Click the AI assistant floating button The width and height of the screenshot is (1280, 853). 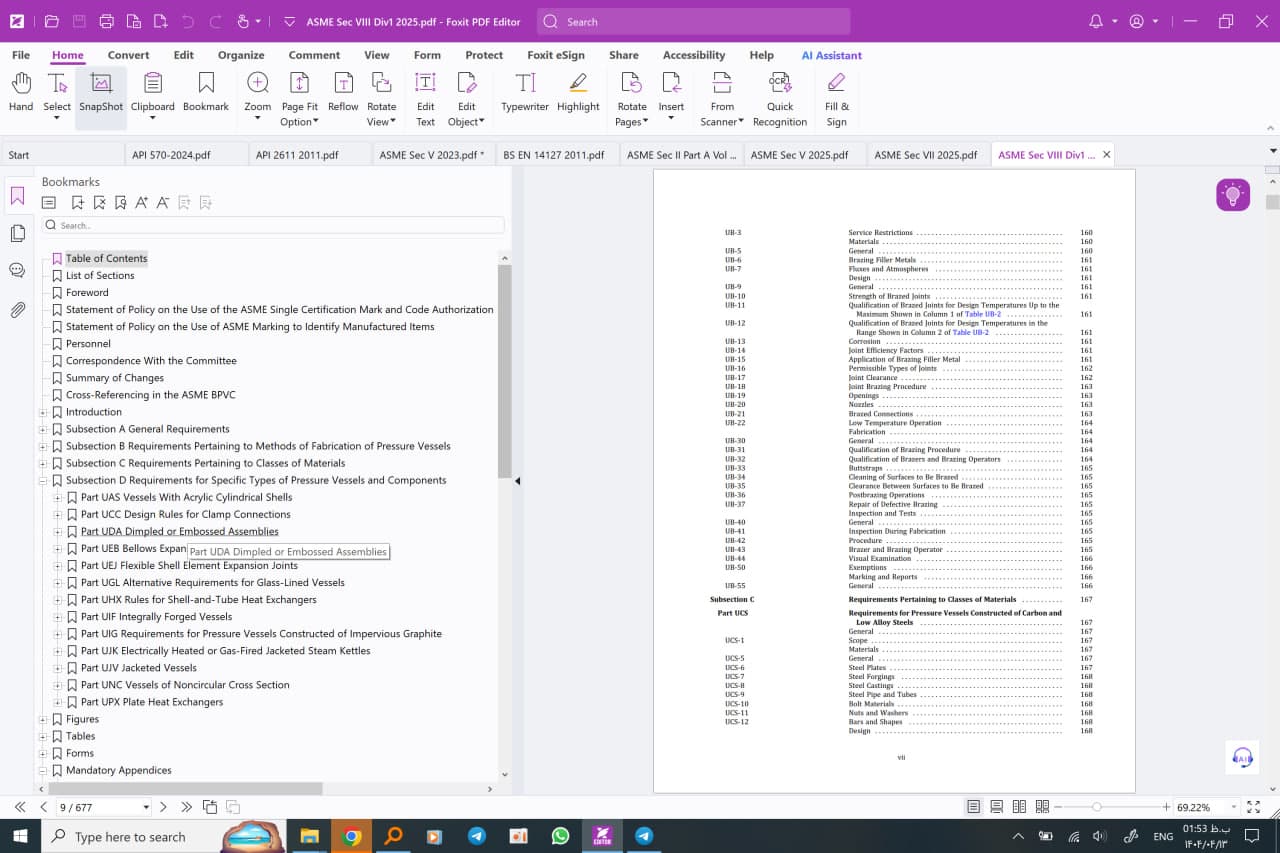pos(1242,757)
